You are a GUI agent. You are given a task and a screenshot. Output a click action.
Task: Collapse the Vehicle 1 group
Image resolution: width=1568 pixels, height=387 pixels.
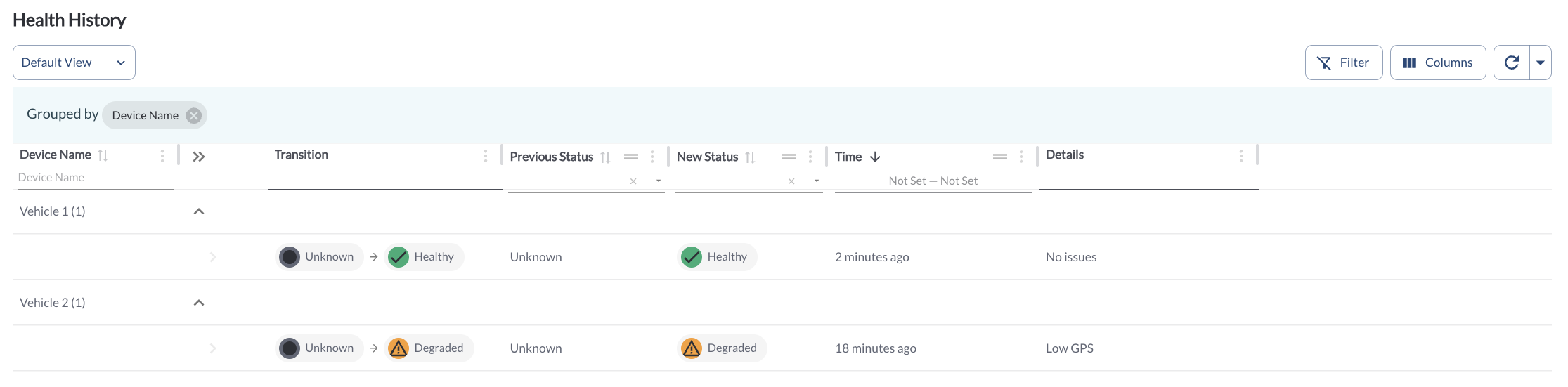pos(199,211)
